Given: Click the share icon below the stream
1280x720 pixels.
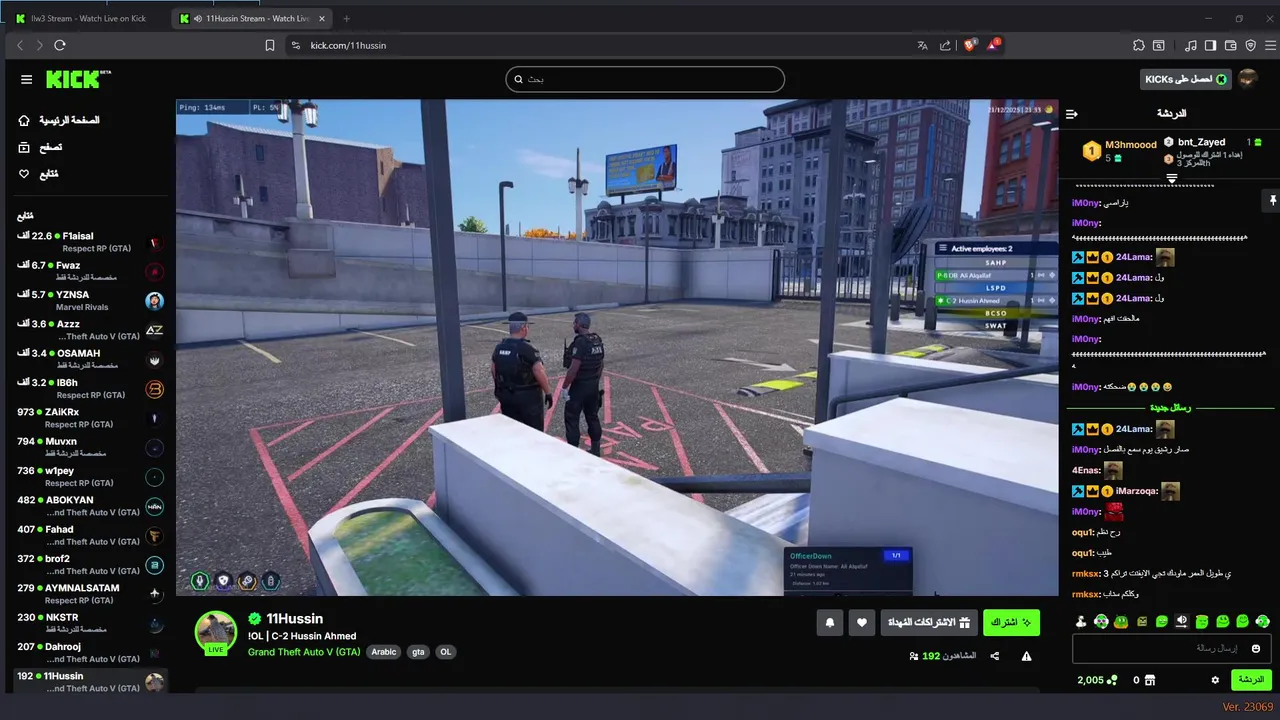Looking at the screenshot, I should [995, 656].
